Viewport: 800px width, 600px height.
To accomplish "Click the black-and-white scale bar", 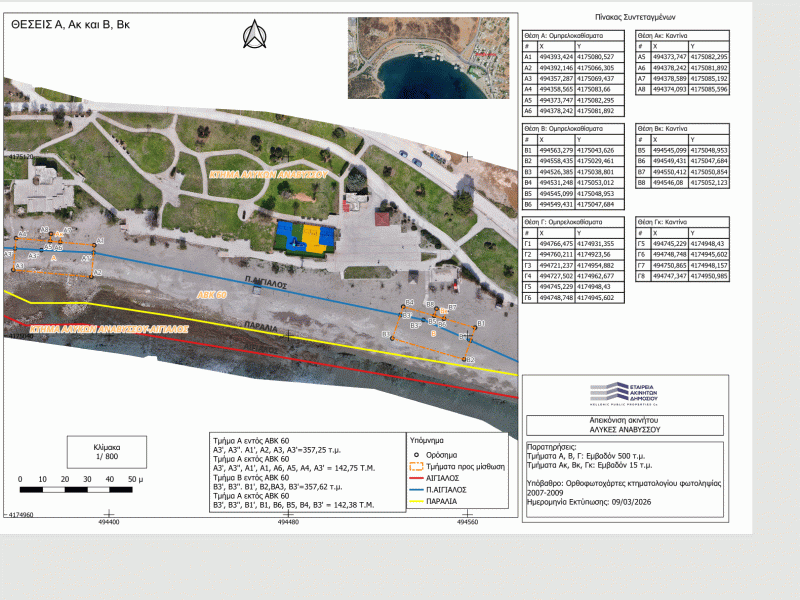I will tap(76, 490).
